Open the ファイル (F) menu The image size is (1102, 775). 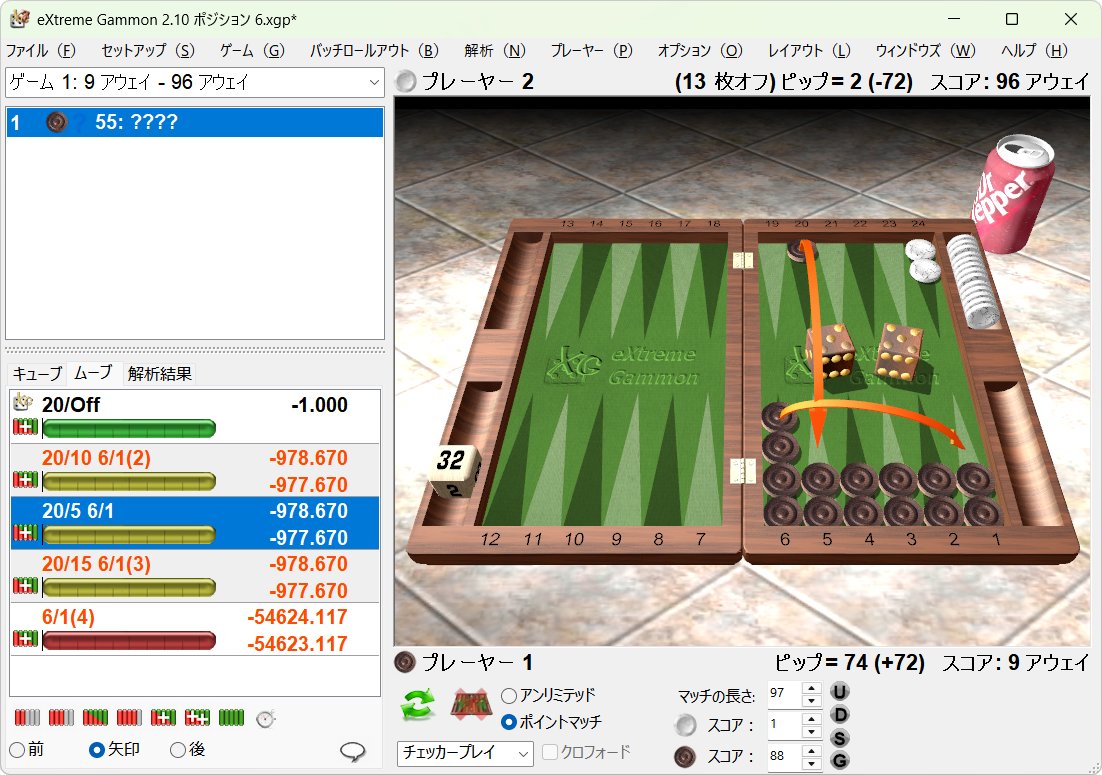(41, 51)
